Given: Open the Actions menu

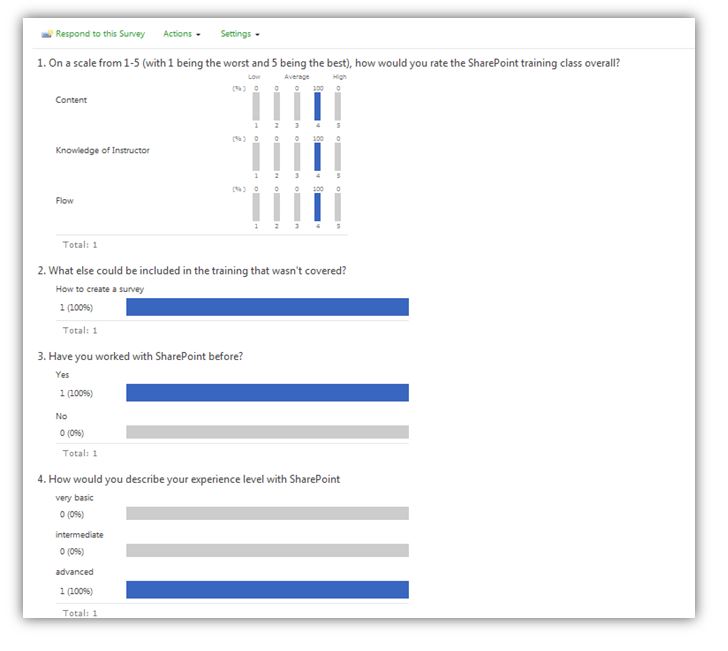Looking at the screenshot, I should (177, 34).
